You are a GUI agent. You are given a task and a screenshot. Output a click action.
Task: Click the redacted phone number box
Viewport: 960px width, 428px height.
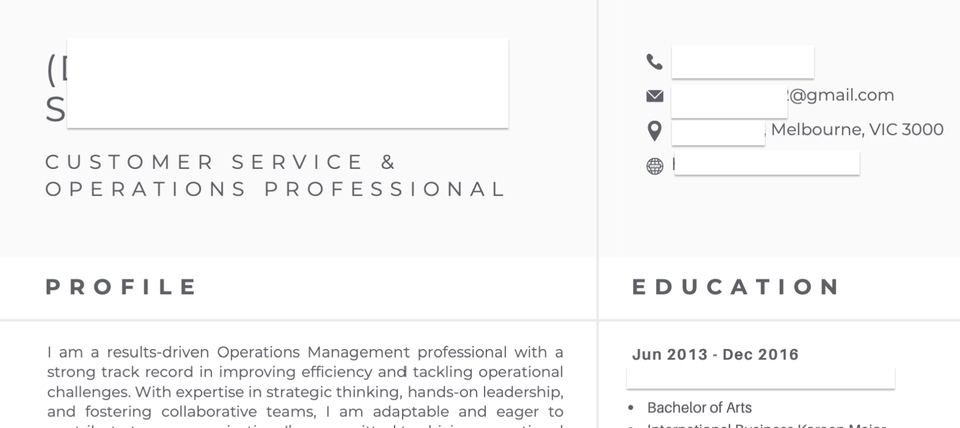pos(743,62)
